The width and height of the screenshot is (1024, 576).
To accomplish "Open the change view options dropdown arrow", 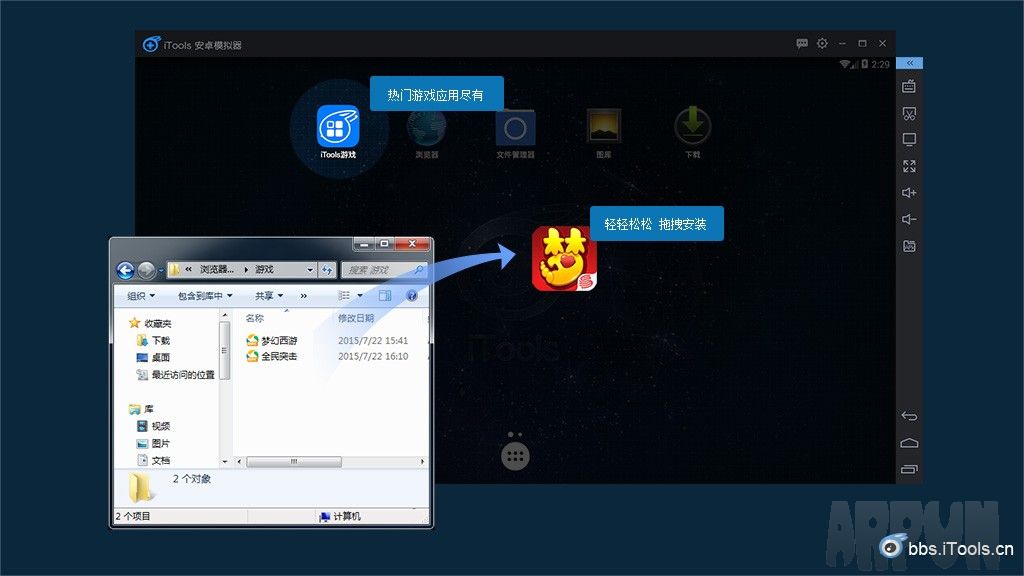I will [x=360, y=296].
